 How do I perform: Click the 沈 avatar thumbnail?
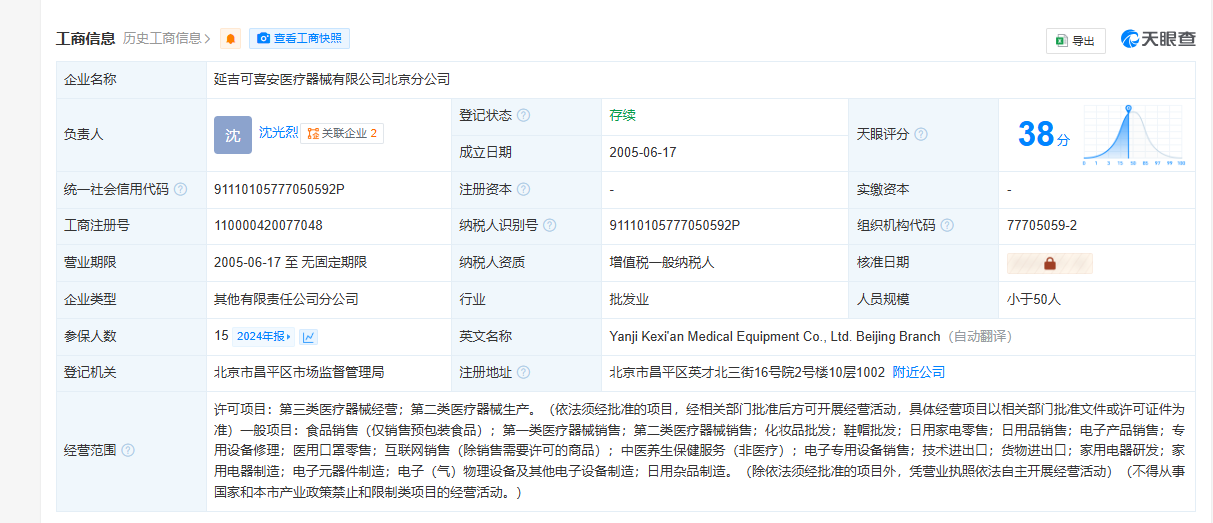pyautogui.click(x=233, y=135)
